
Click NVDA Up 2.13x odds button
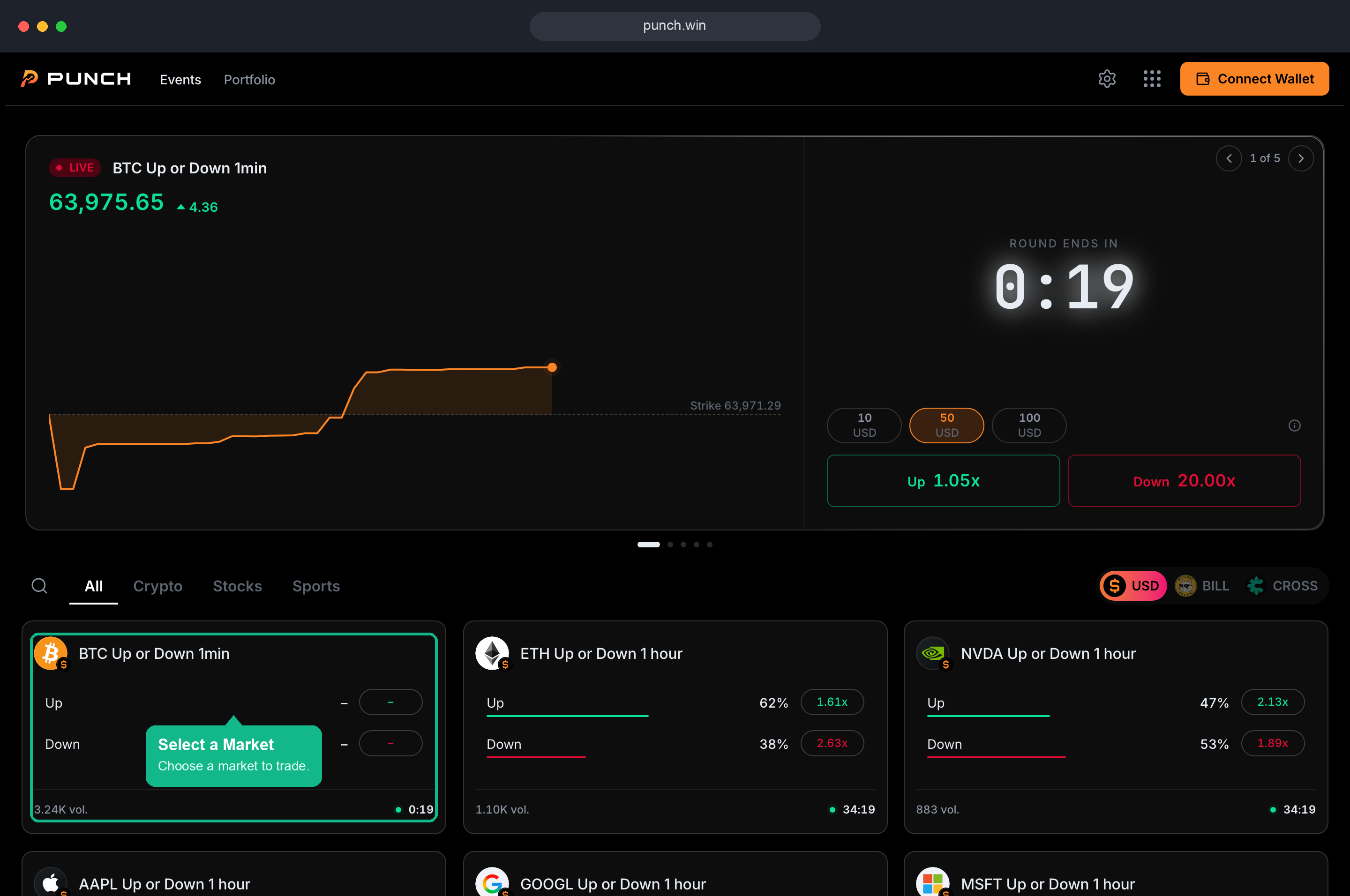[x=1273, y=702]
